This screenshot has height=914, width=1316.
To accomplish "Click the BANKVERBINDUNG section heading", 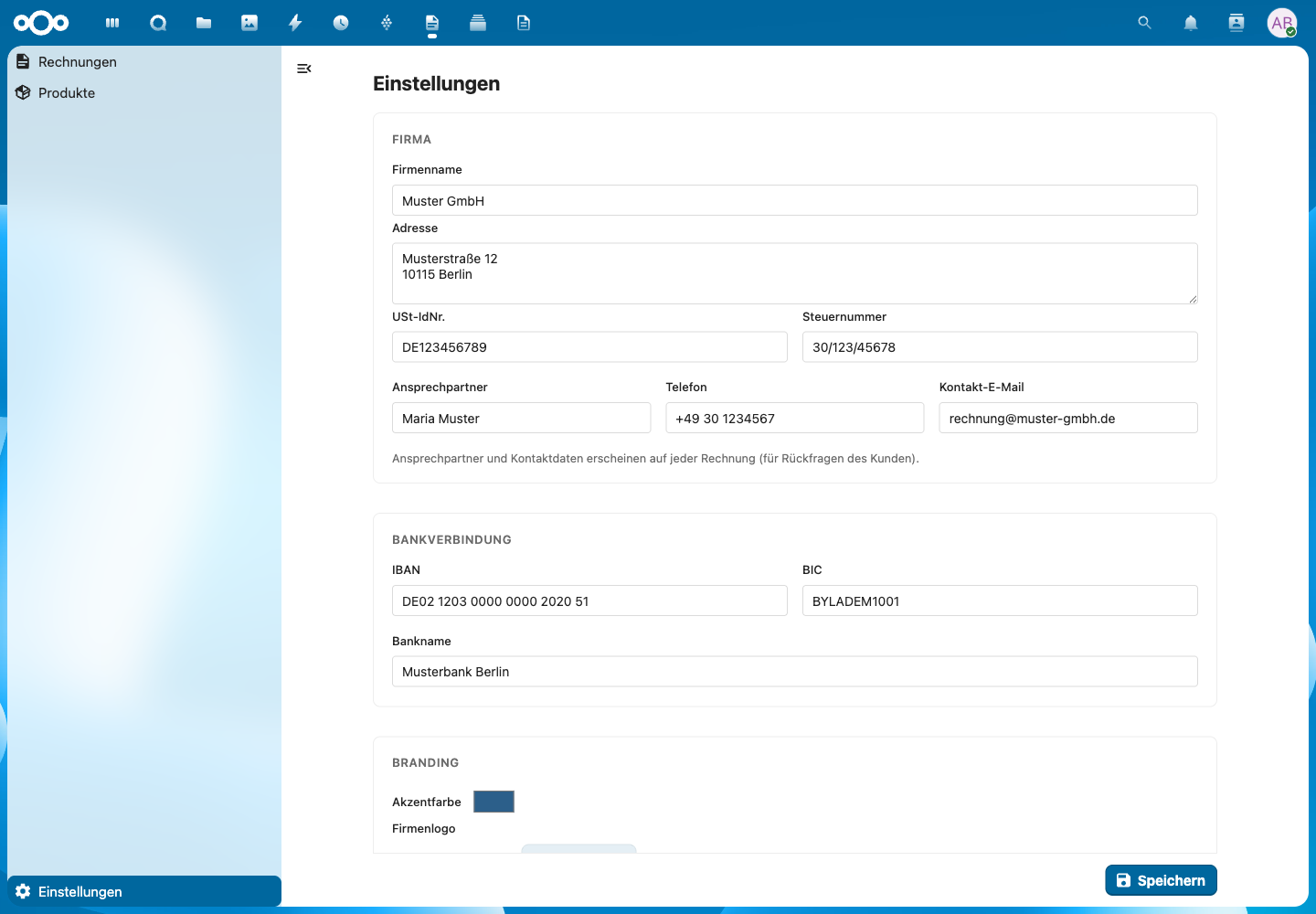I will pyautogui.click(x=451, y=540).
